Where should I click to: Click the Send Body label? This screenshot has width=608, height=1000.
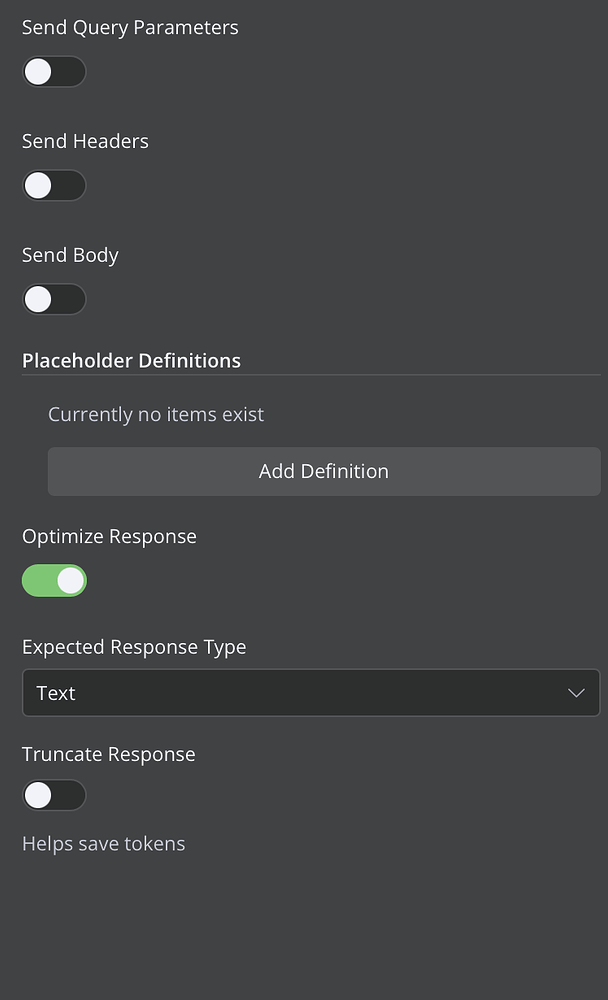click(70, 255)
